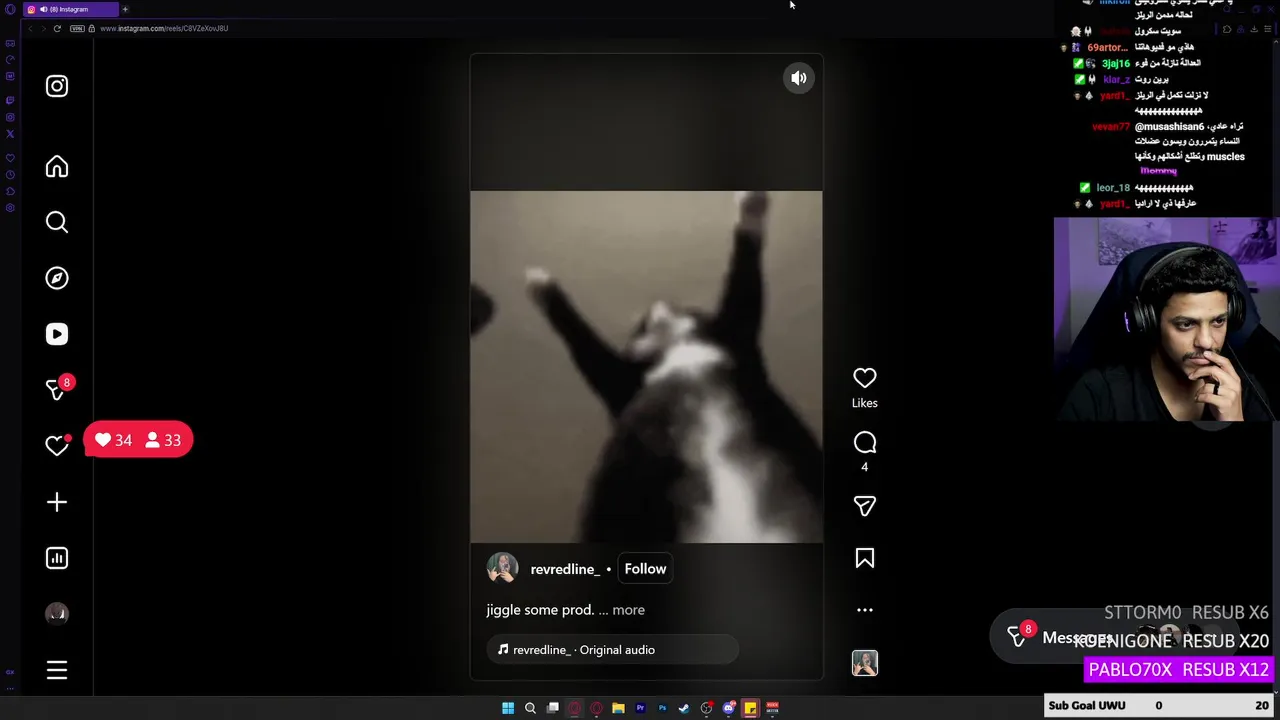
Task: Open Windows taskbar search
Action: click(x=530, y=708)
